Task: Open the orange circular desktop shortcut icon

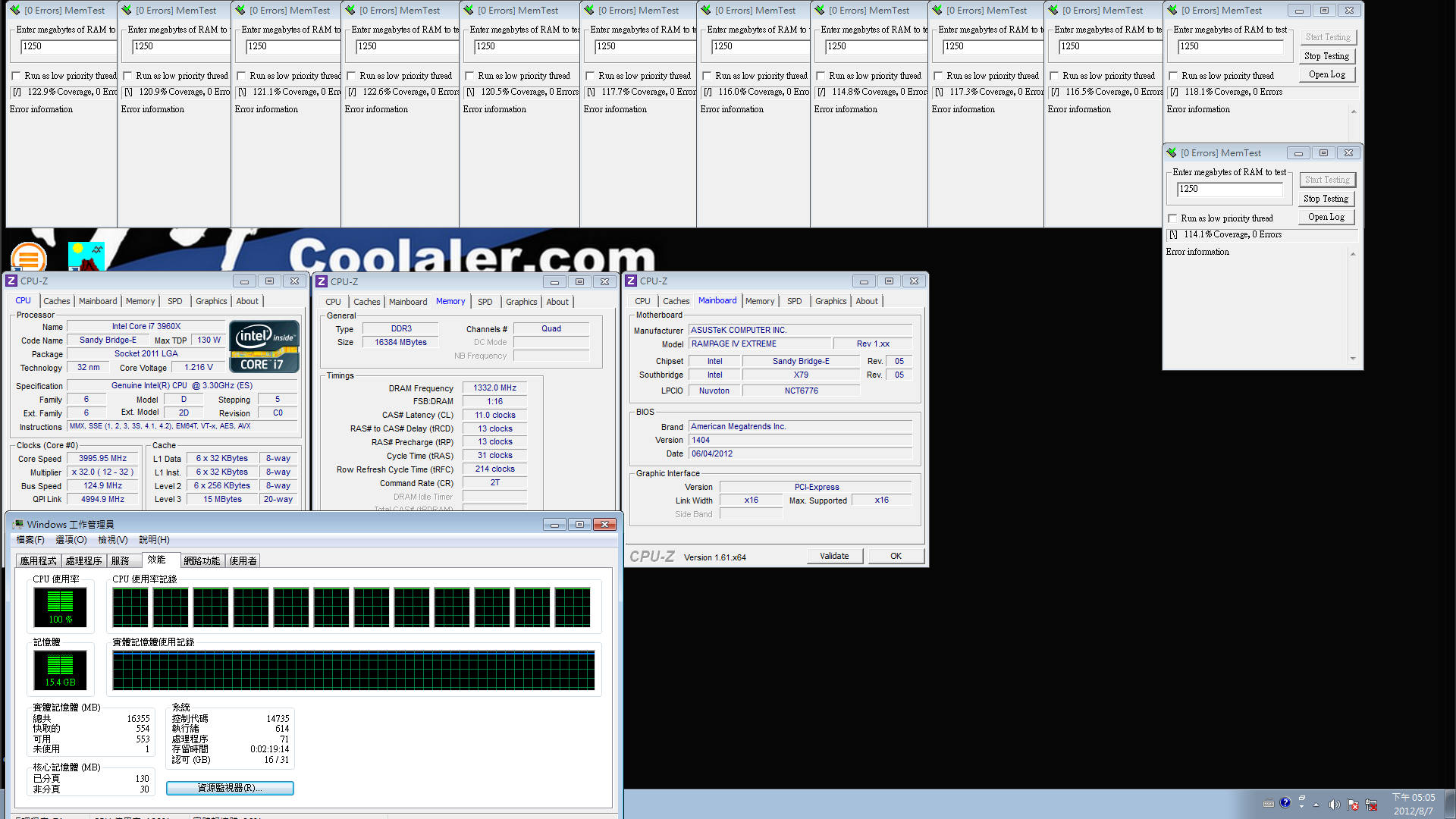Action: pos(29,258)
